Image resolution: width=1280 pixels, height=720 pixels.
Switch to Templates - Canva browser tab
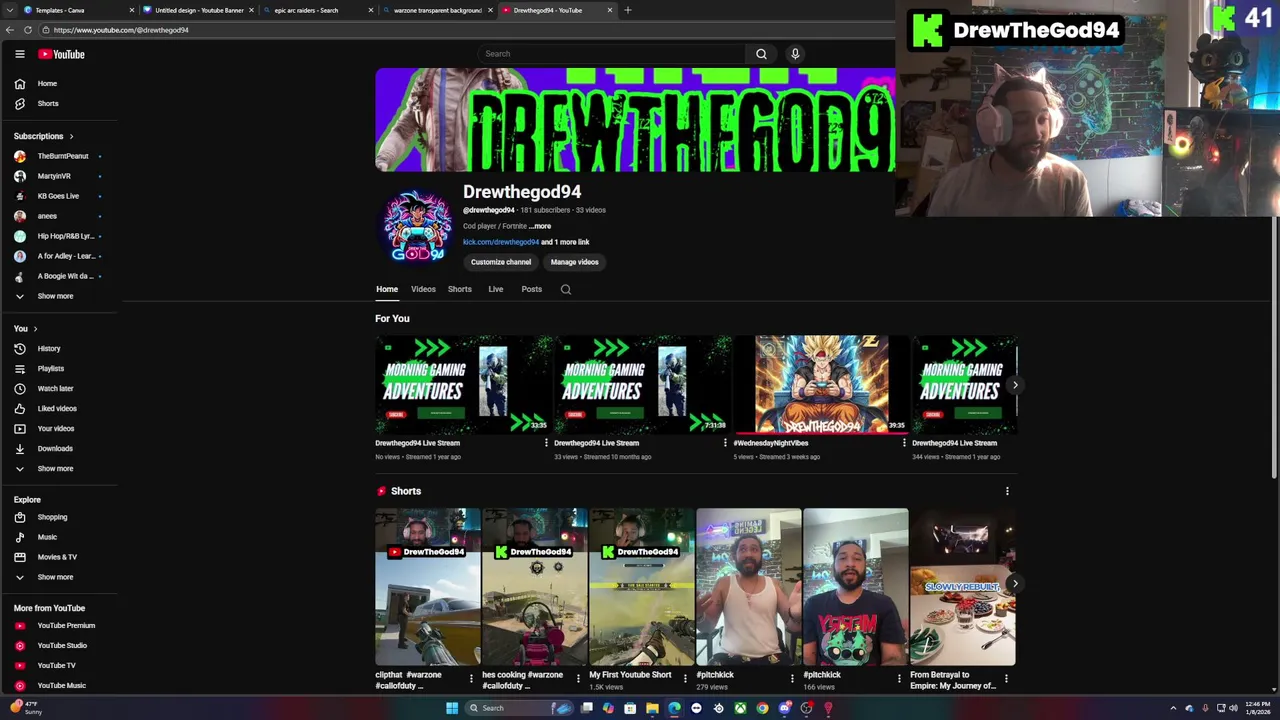78,10
